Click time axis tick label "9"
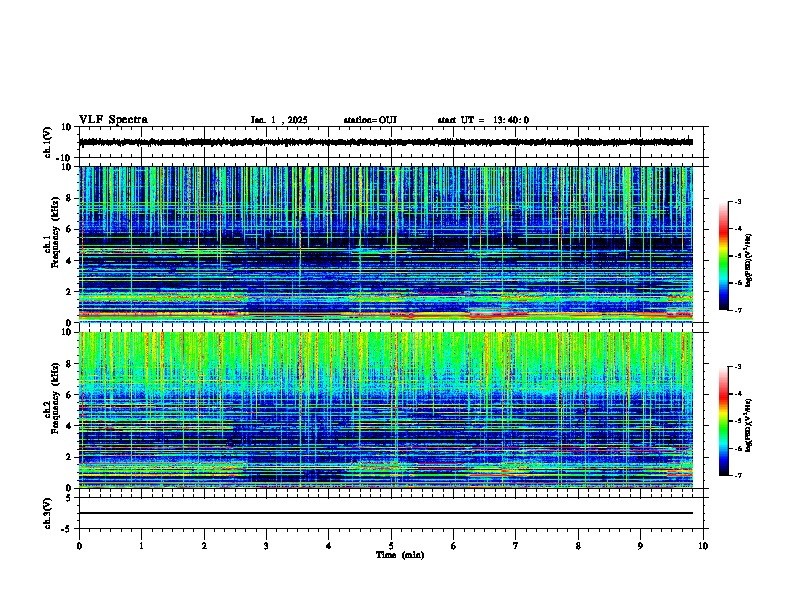 click(640, 546)
